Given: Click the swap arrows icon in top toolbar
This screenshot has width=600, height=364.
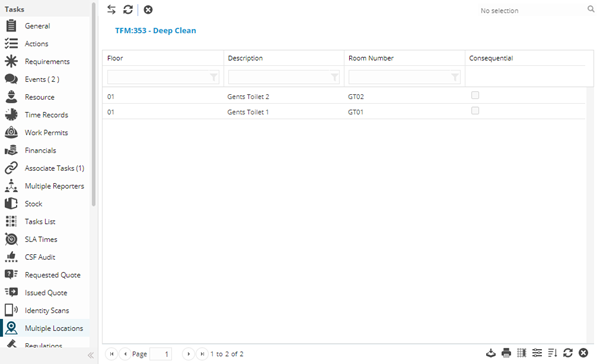Looking at the screenshot, I should (x=111, y=10).
